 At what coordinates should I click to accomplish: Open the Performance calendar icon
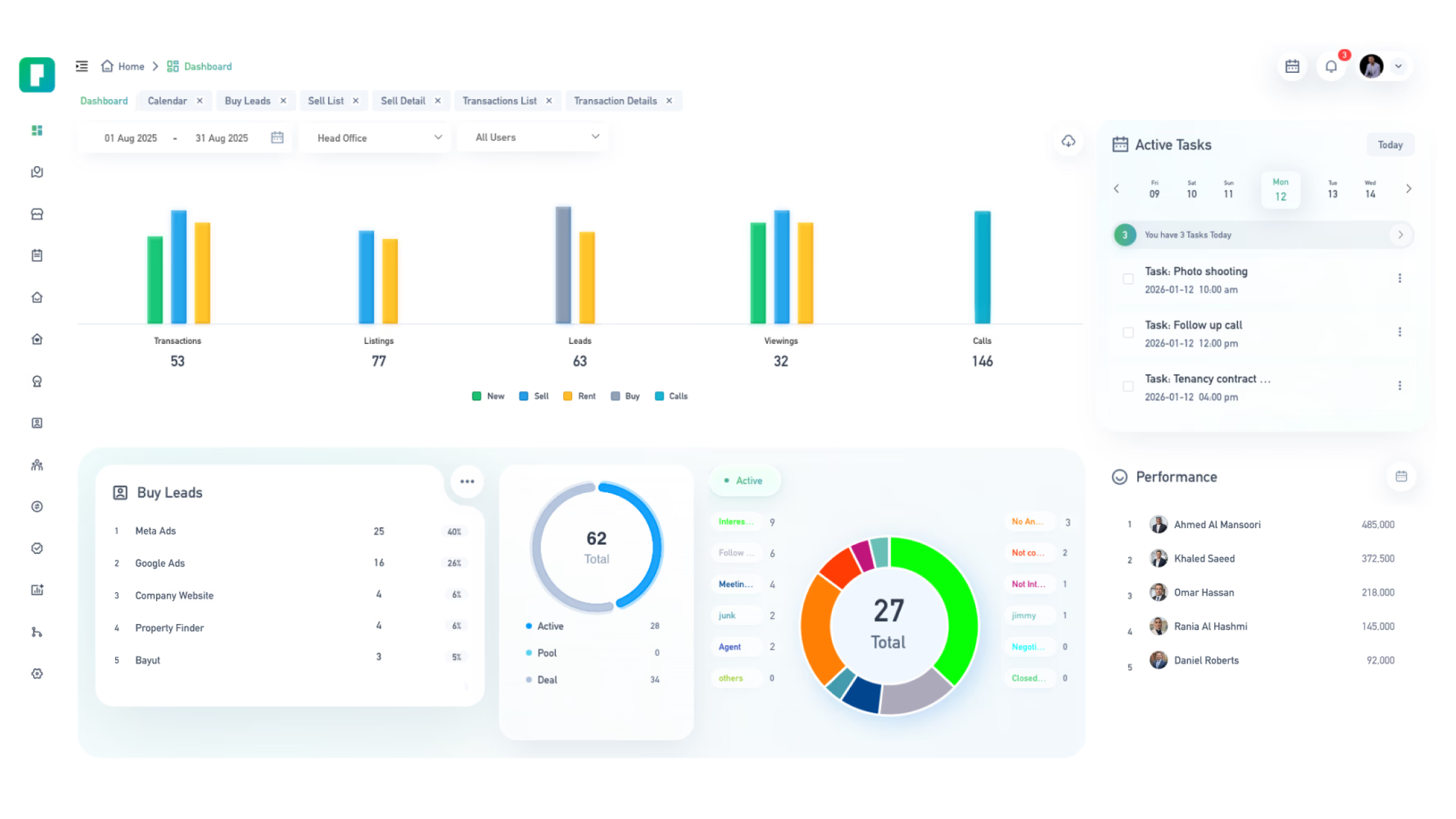[x=1401, y=476]
